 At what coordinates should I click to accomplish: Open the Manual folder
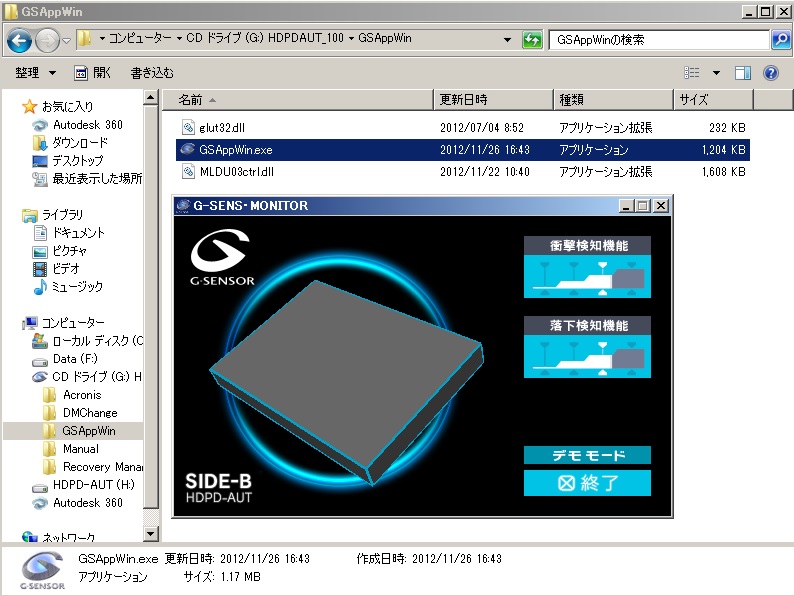pyautogui.click(x=81, y=449)
